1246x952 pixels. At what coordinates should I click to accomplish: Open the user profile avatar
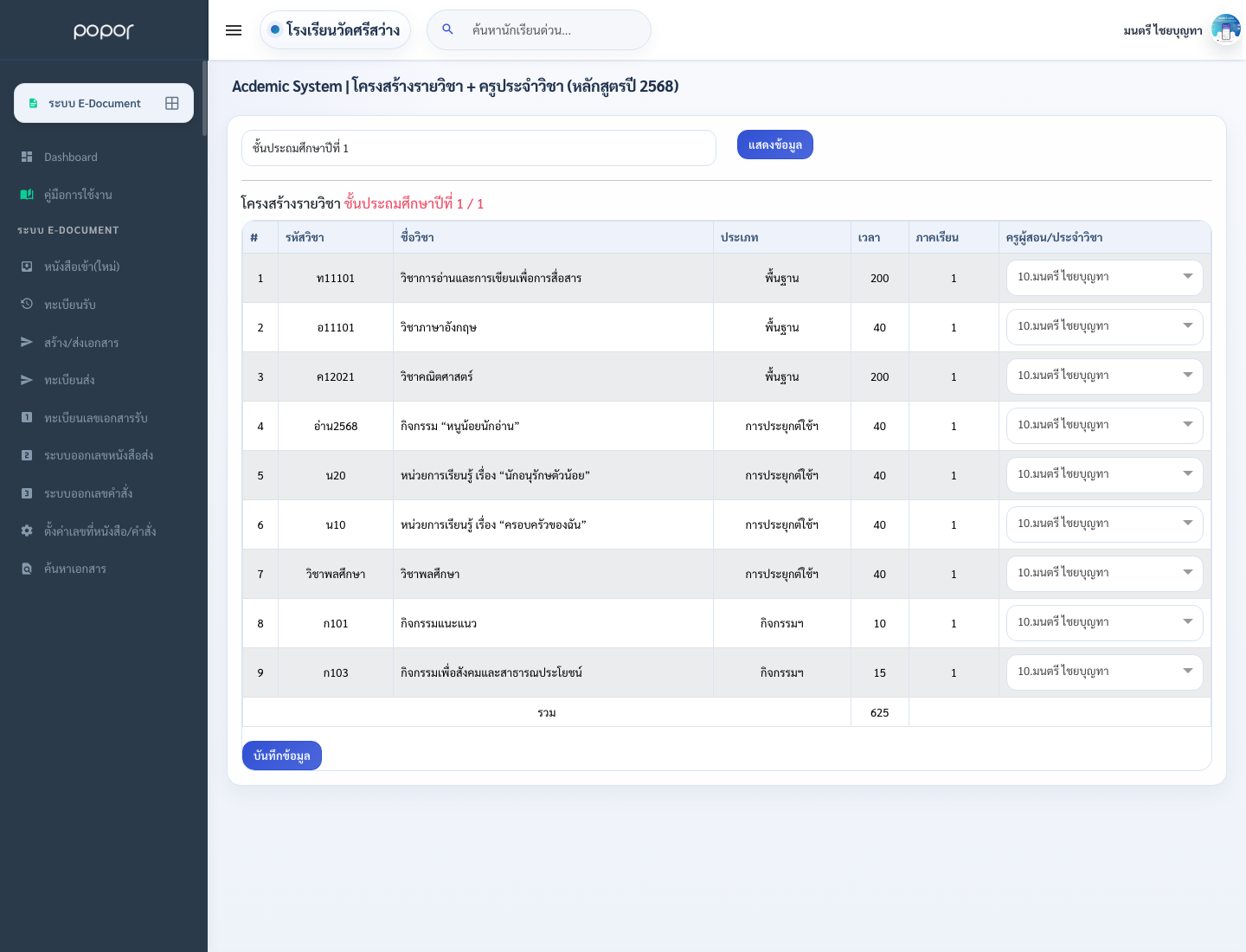click(1226, 29)
